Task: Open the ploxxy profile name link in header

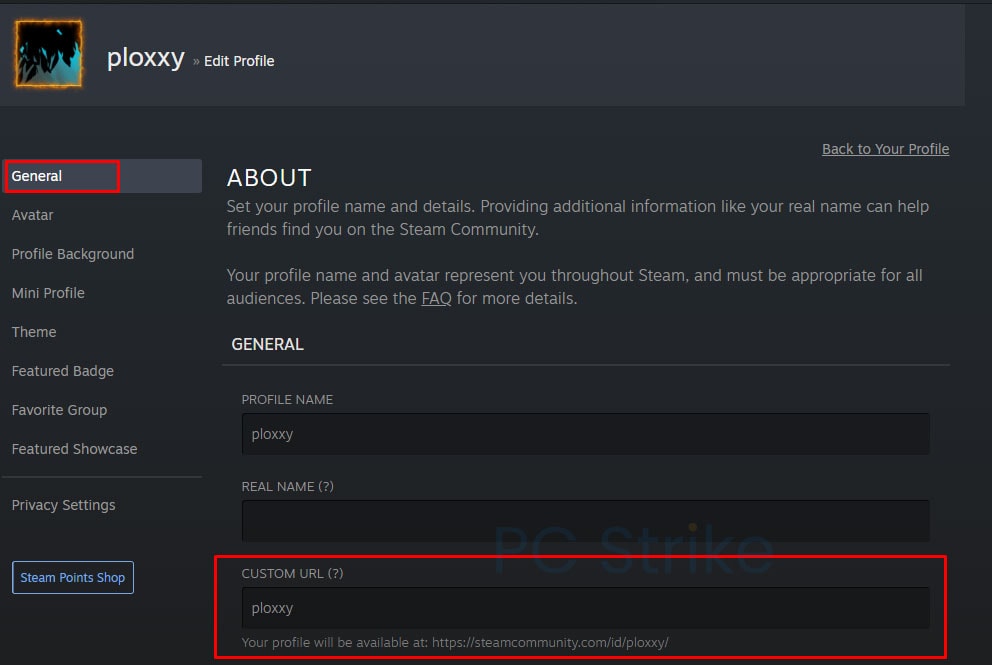Action: click(x=145, y=58)
